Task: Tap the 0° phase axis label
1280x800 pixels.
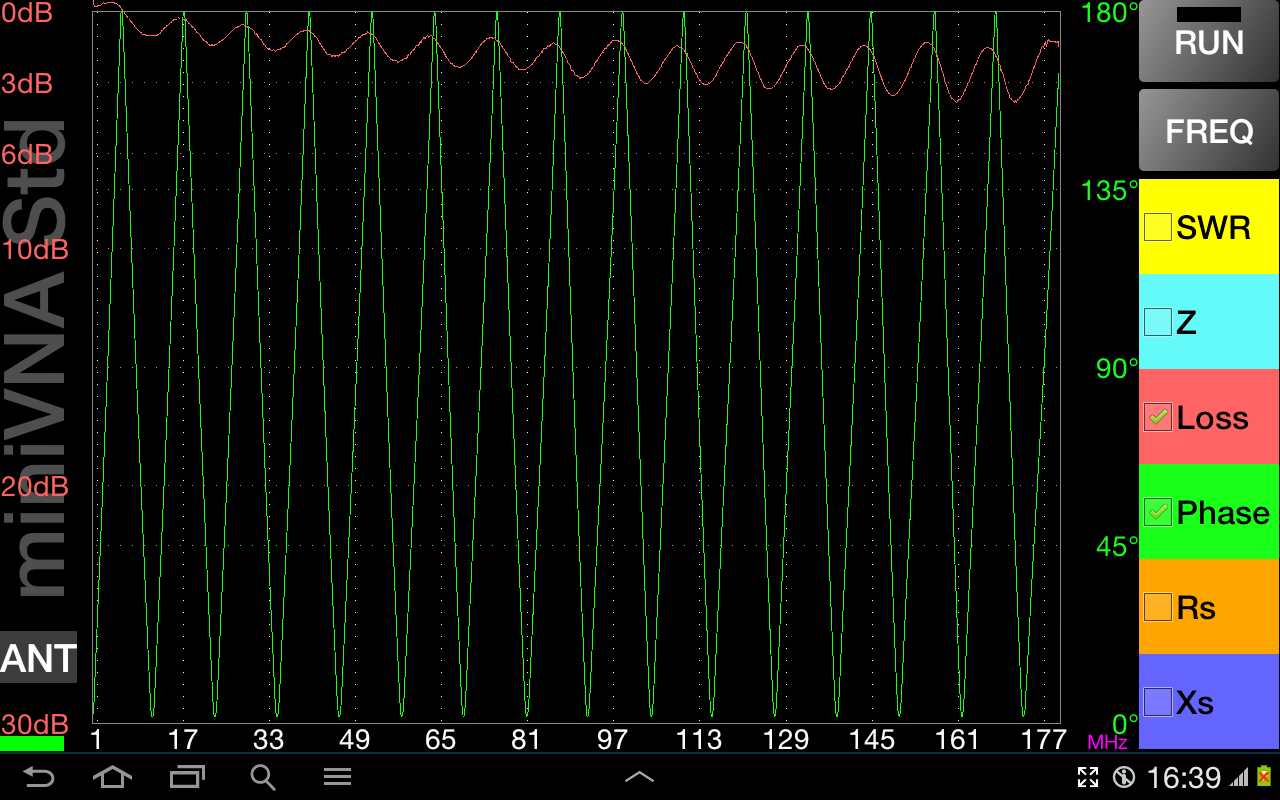Action: pyautogui.click(x=1125, y=723)
